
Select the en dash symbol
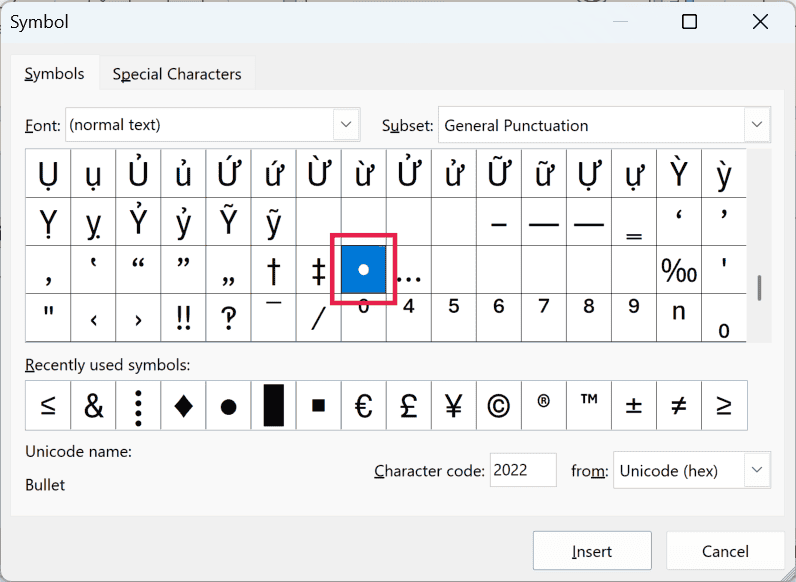499,222
